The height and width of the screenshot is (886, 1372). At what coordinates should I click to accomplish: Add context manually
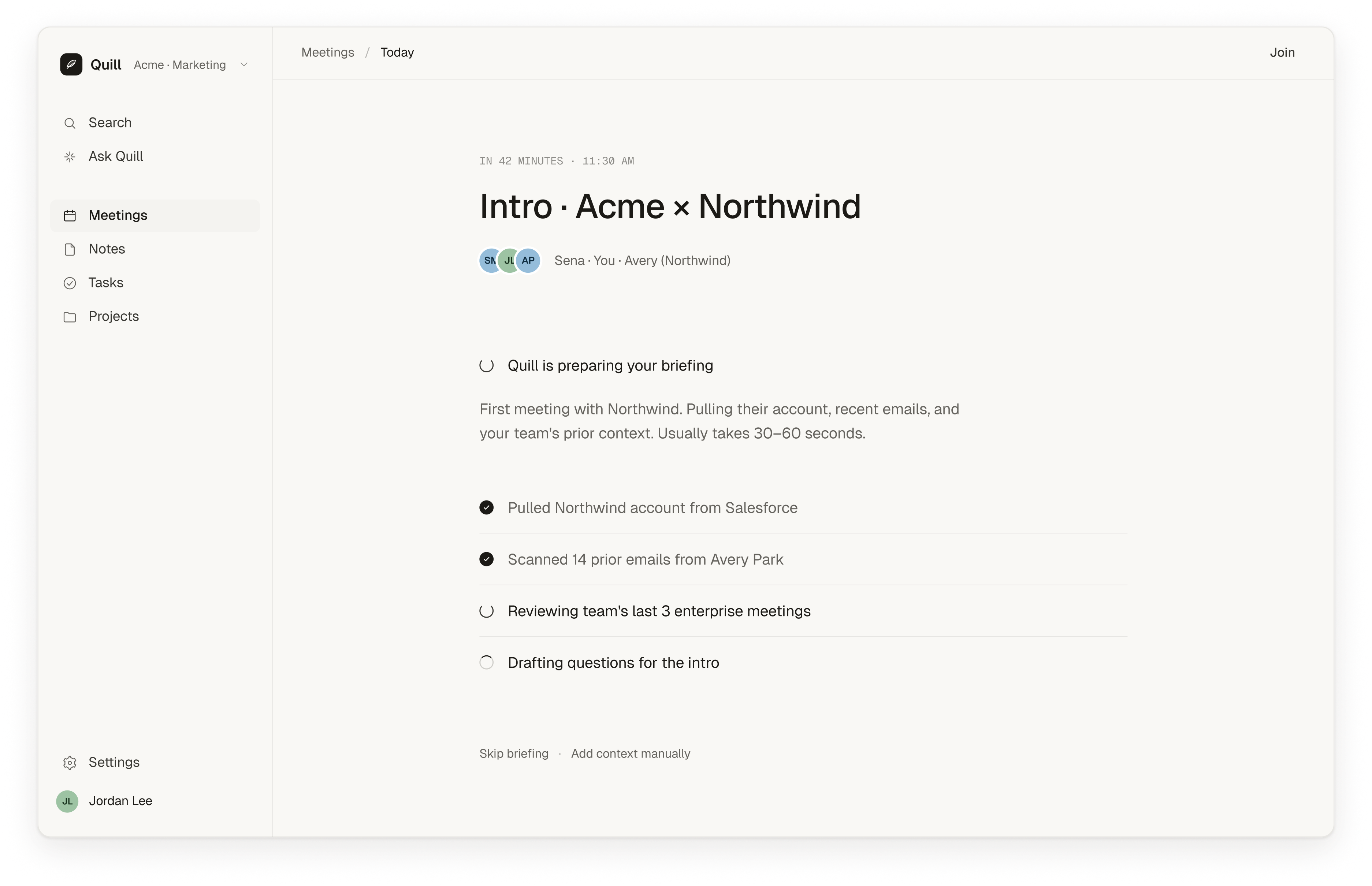tap(631, 754)
